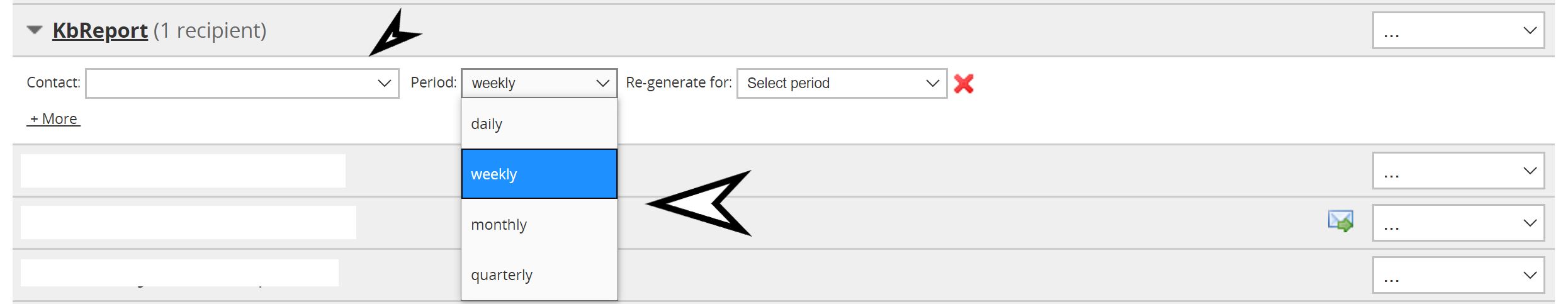Image resolution: width=1568 pixels, height=304 pixels.
Task: Collapse the KbReport section triangle
Action: pyautogui.click(x=35, y=30)
